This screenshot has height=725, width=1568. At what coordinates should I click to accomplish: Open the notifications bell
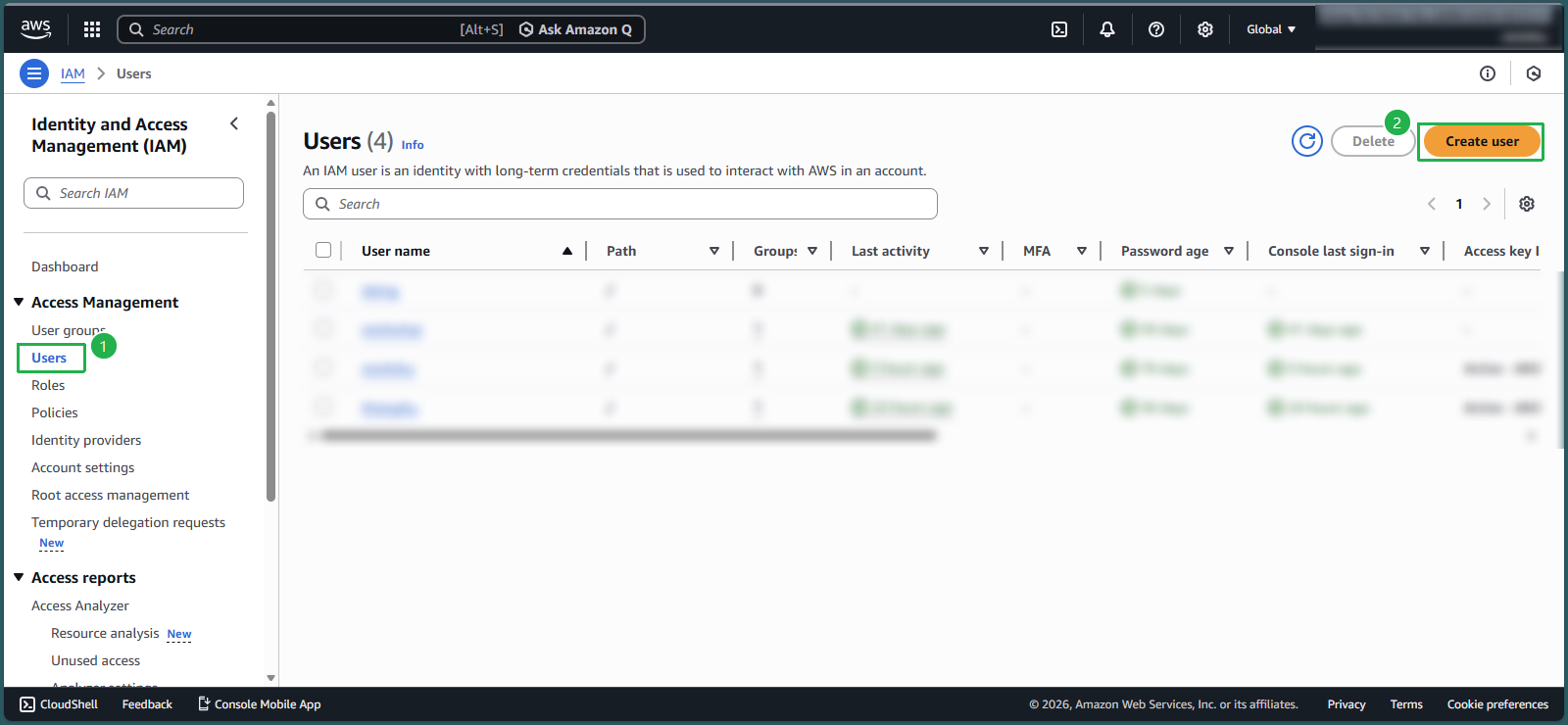point(1107,29)
